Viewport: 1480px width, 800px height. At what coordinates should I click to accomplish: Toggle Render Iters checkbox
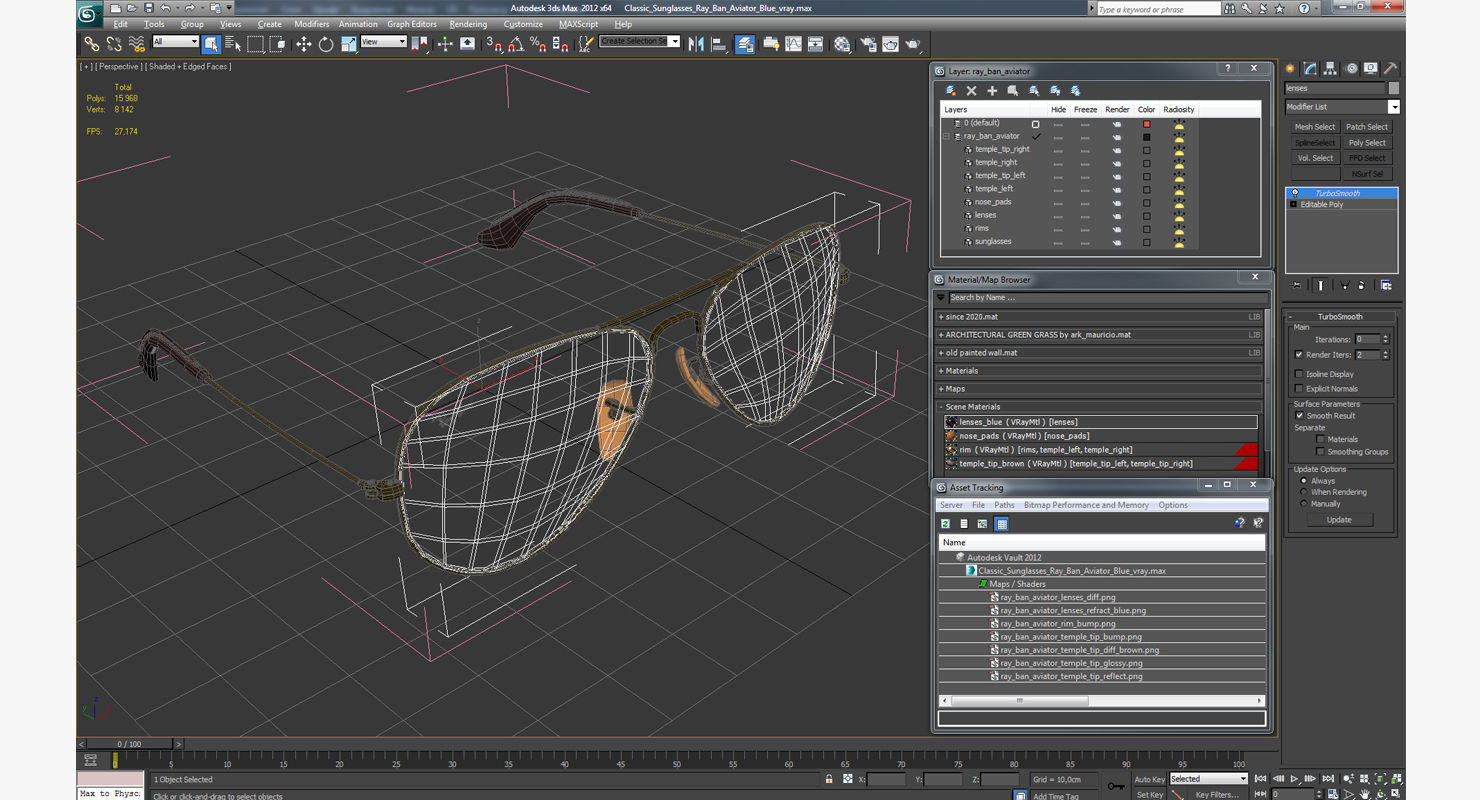[1299, 355]
